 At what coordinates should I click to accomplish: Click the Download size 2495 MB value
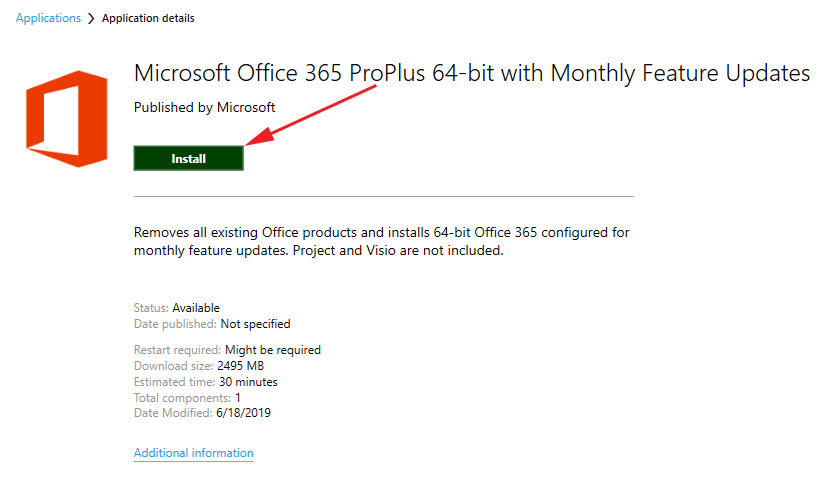point(240,366)
